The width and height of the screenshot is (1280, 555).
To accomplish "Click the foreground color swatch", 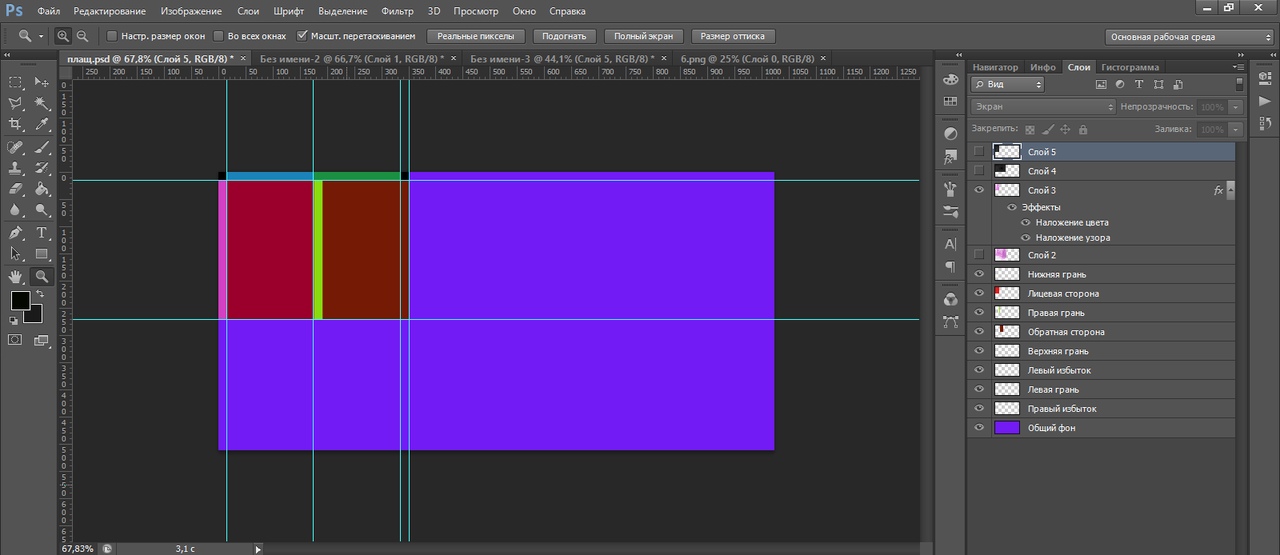I will [20, 301].
